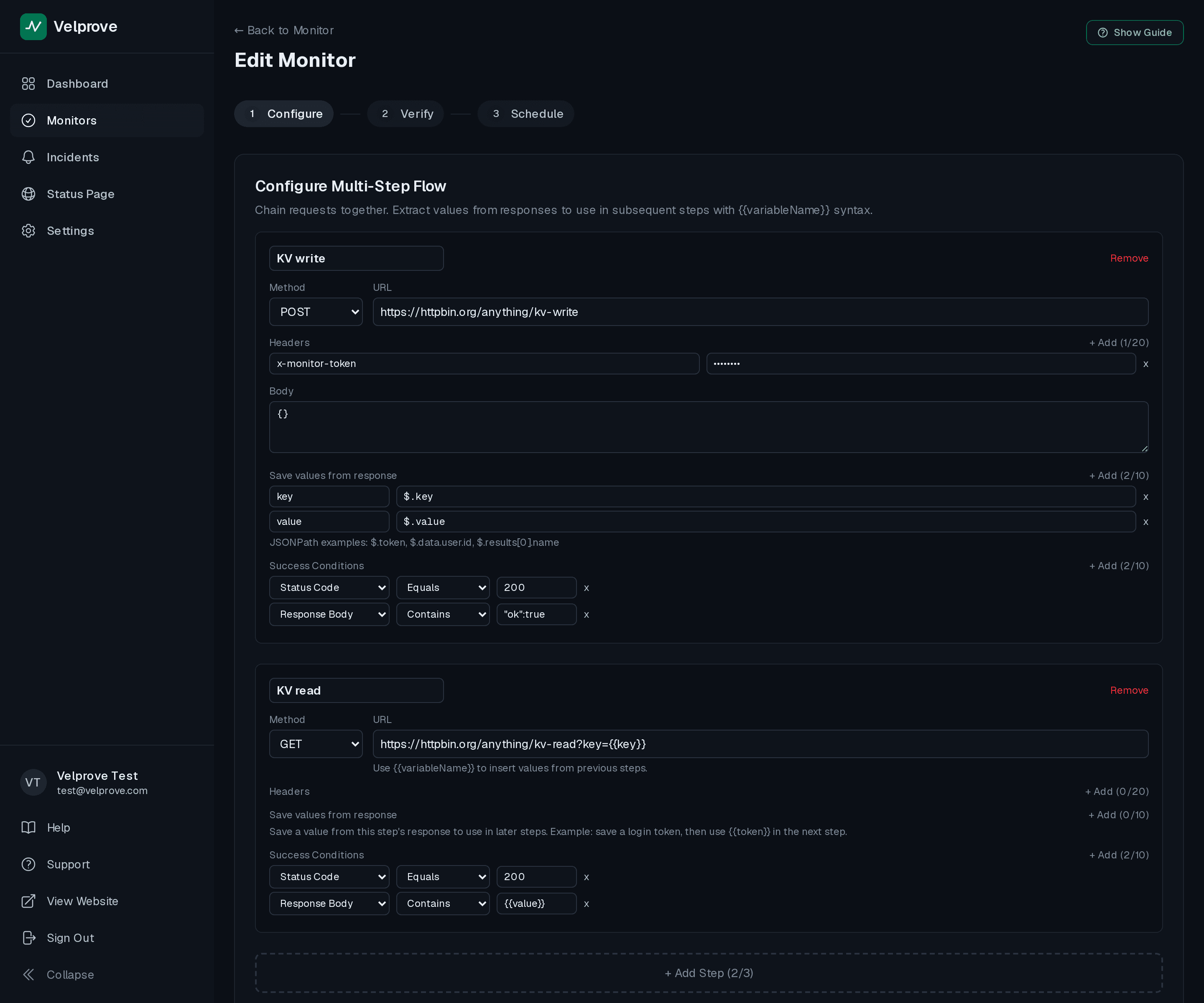
Task: Open KV read Contains operator dropdown
Action: click(443, 903)
